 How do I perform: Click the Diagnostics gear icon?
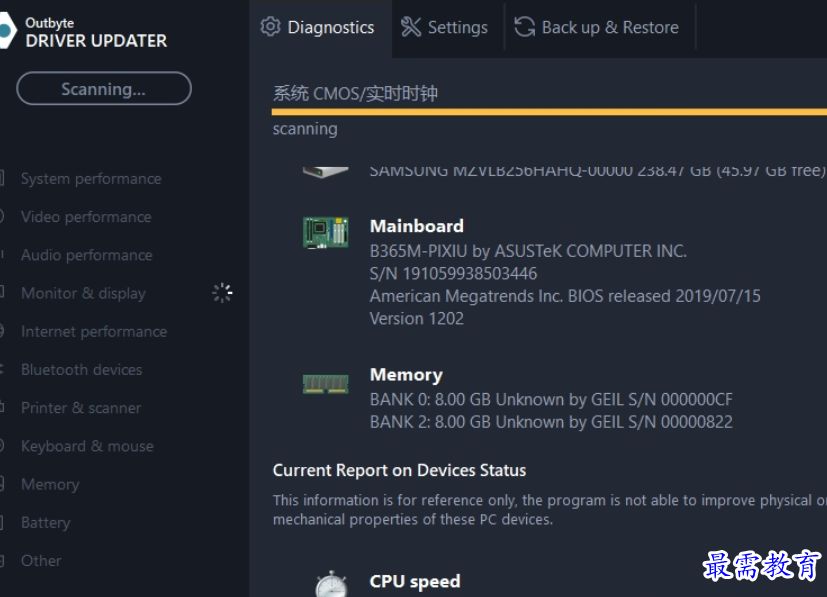point(271,27)
